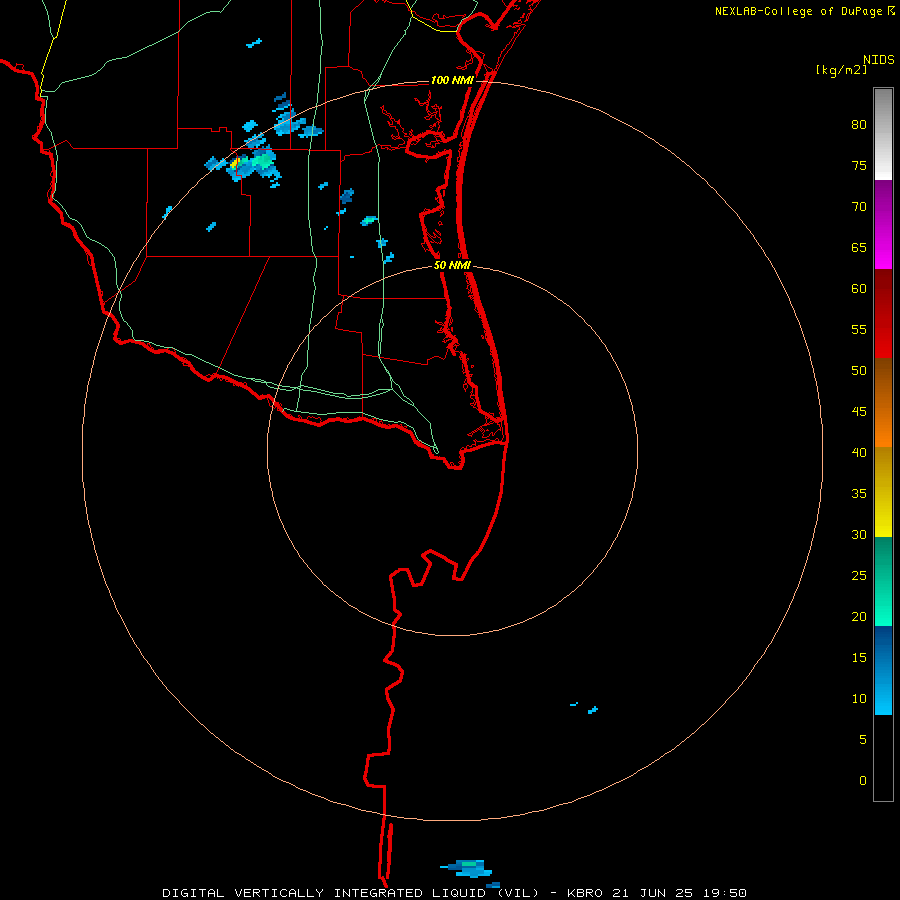Click the legend value 50
Screen dimensions: 900x900
(859, 370)
